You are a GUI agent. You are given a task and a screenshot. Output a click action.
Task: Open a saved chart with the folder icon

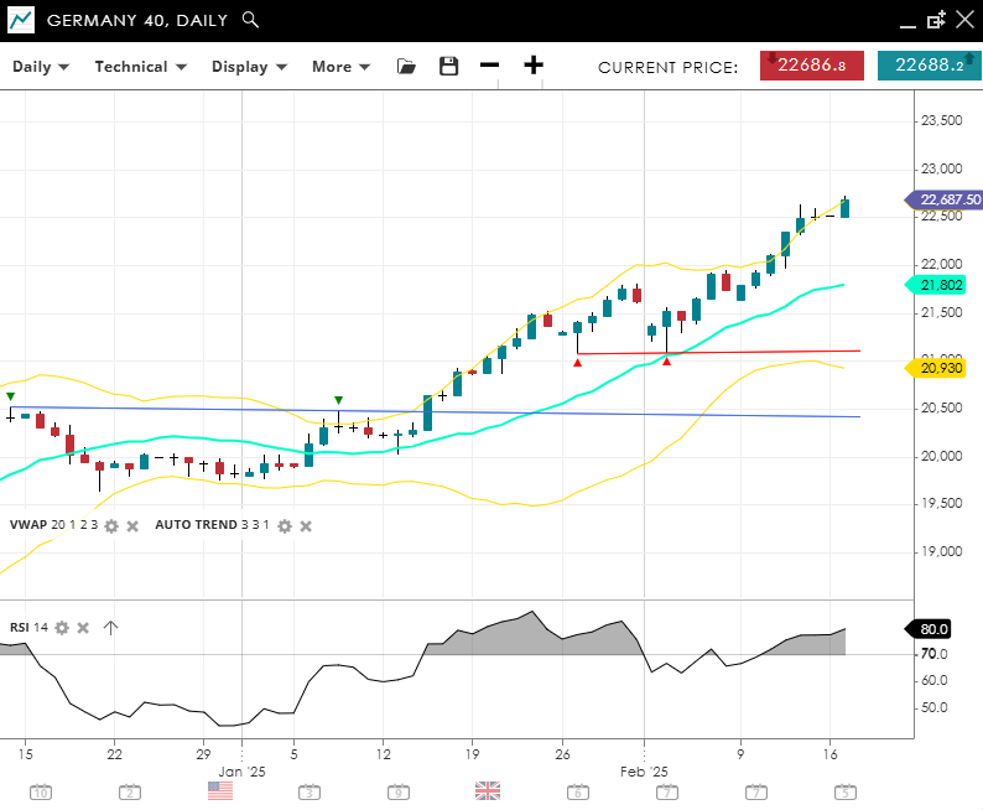pyautogui.click(x=406, y=67)
